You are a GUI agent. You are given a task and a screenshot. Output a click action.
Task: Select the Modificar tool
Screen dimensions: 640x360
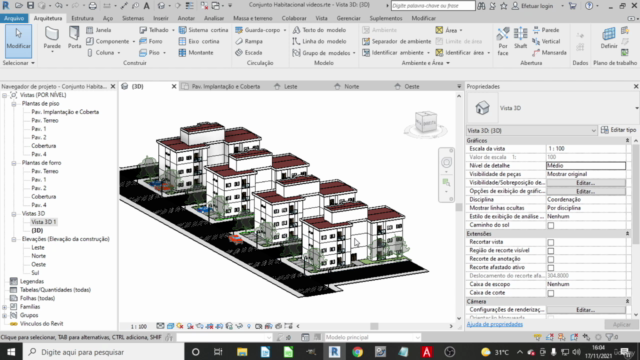pos(18,41)
